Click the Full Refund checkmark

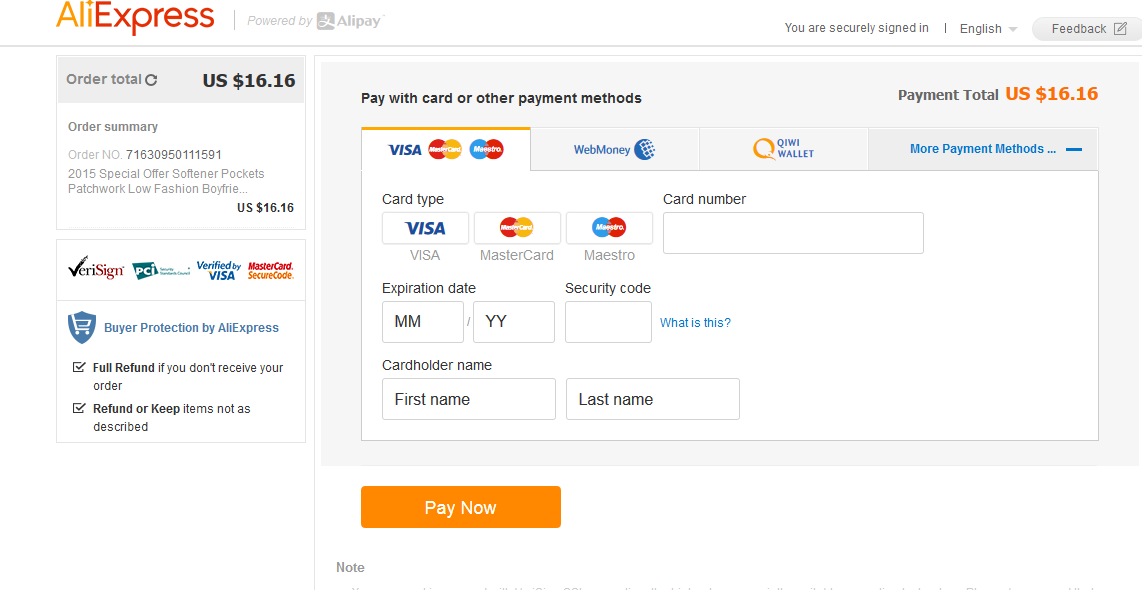click(79, 367)
